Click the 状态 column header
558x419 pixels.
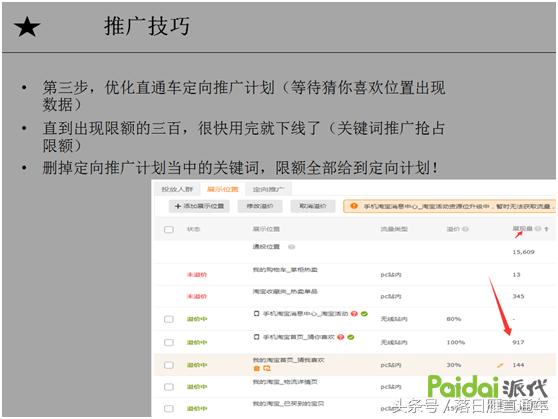click(194, 229)
